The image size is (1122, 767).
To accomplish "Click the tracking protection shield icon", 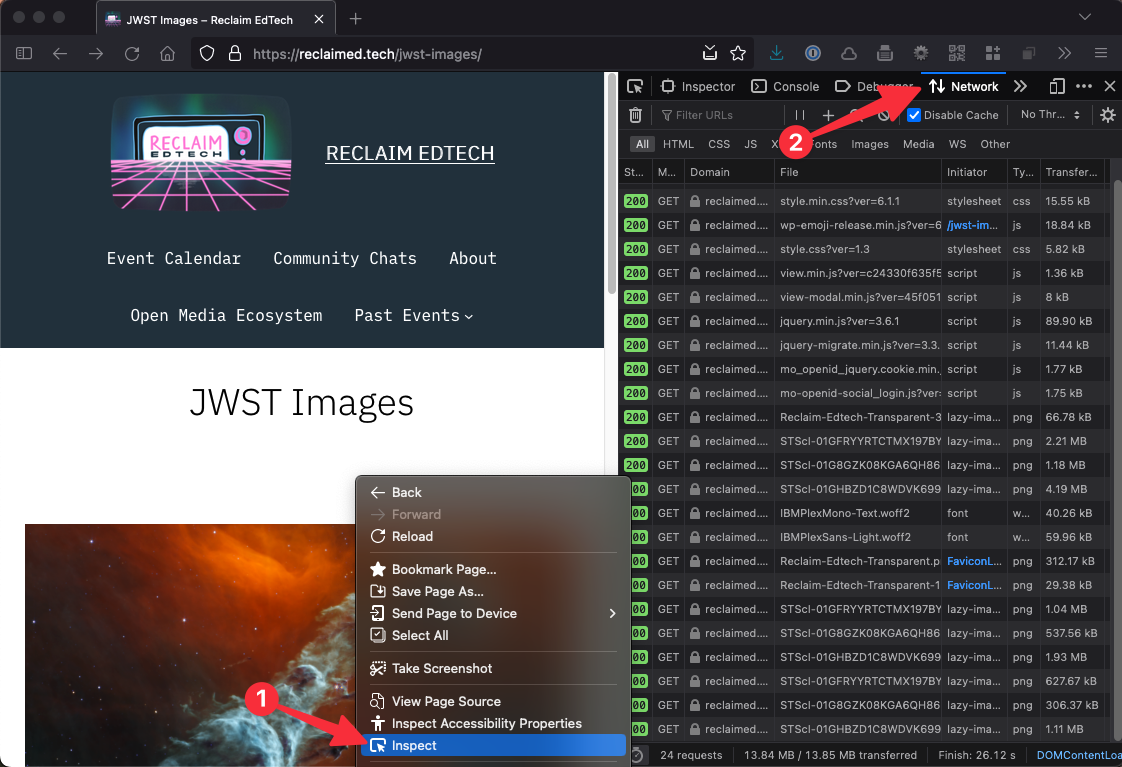I will click(x=207, y=54).
